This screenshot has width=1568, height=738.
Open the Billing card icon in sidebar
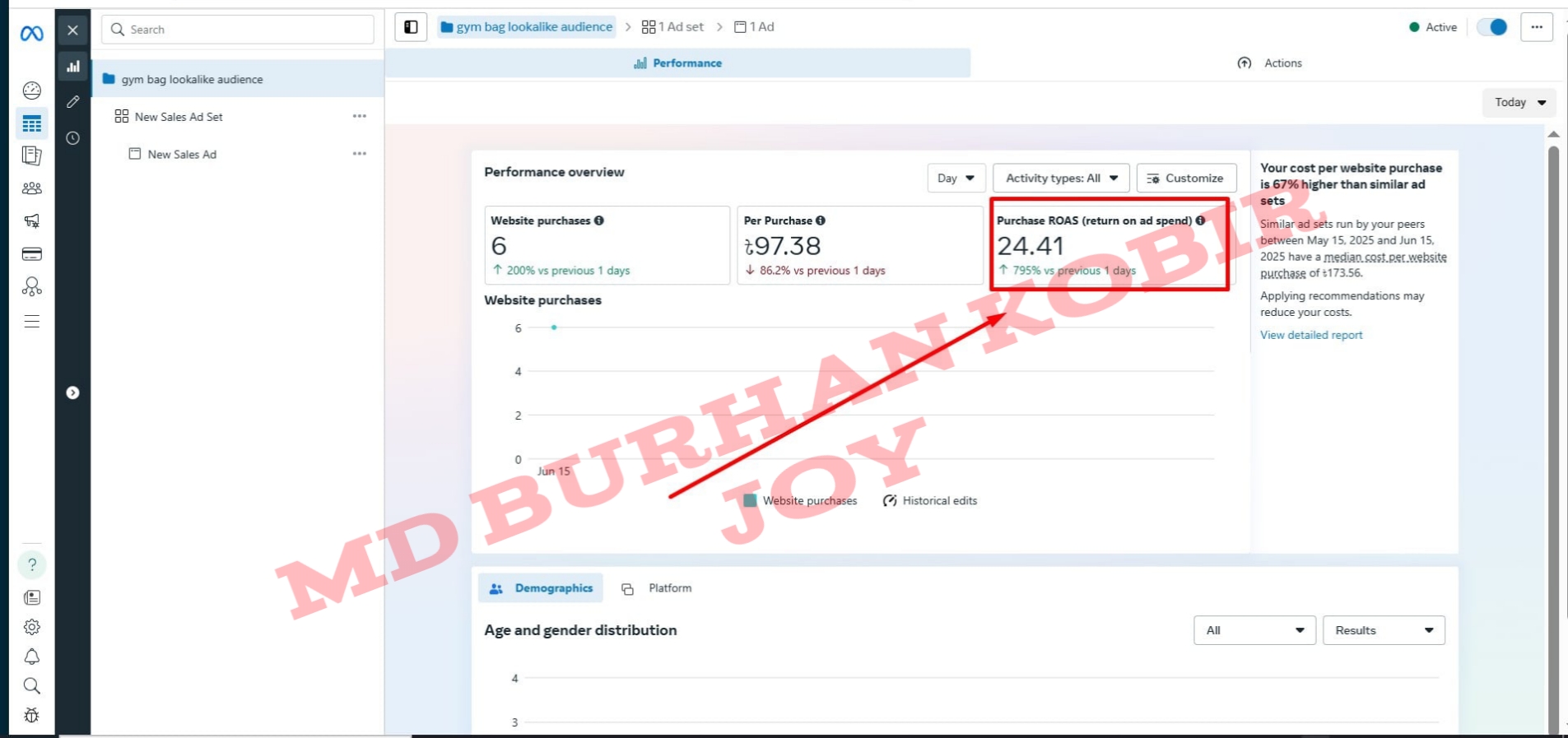pyautogui.click(x=31, y=253)
